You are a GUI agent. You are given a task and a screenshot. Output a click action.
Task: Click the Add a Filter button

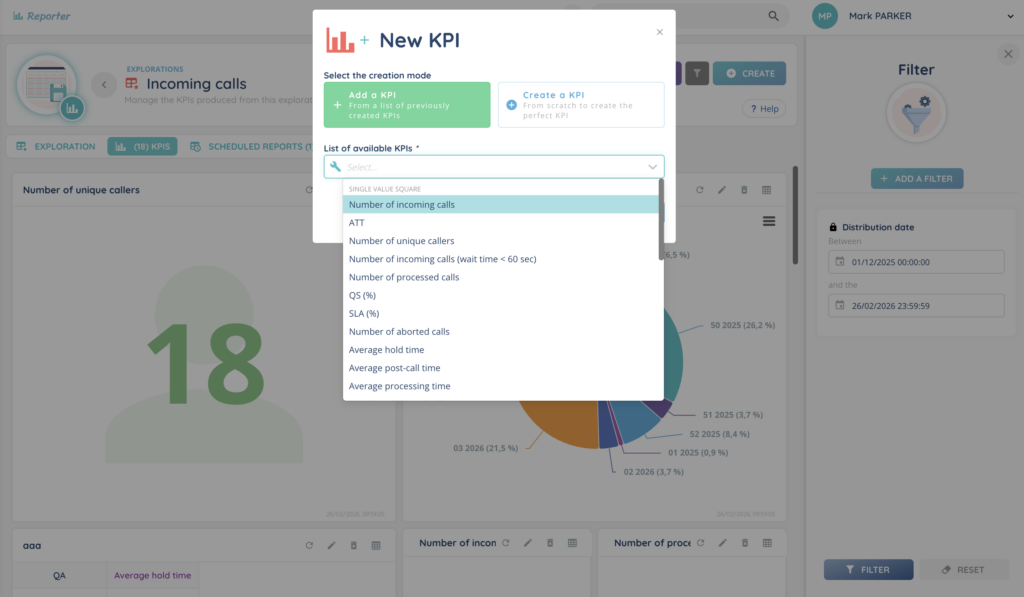[x=916, y=179]
